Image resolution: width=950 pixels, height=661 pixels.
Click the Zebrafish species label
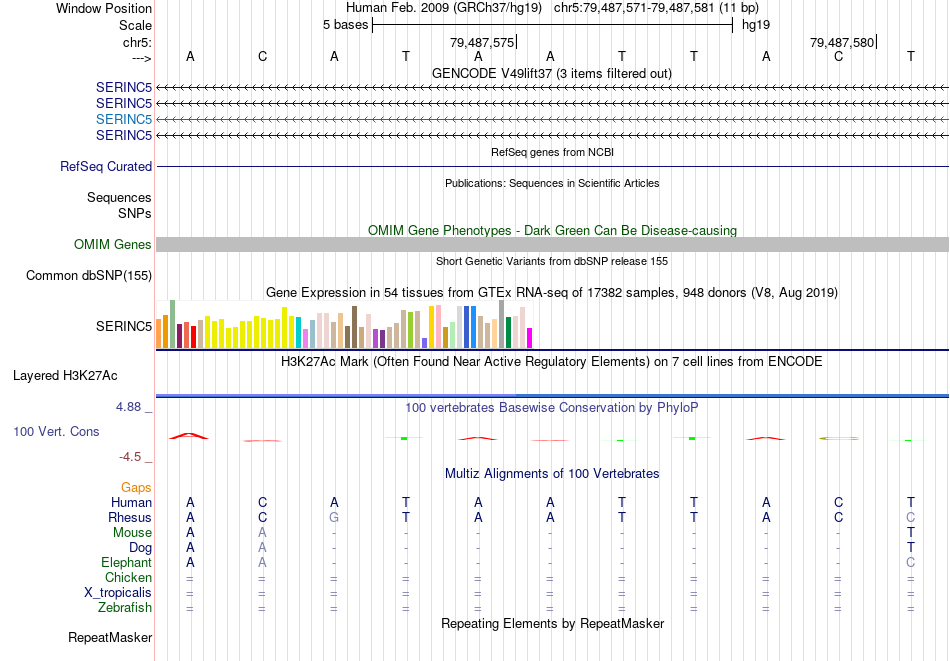[125, 608]
